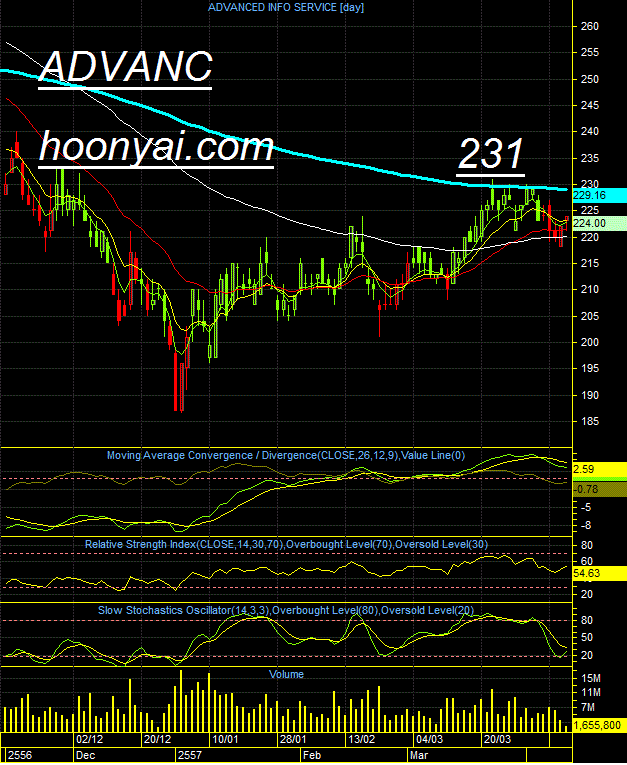Click the 50 label on the Stochastics axis

click(x=587, y=637)
